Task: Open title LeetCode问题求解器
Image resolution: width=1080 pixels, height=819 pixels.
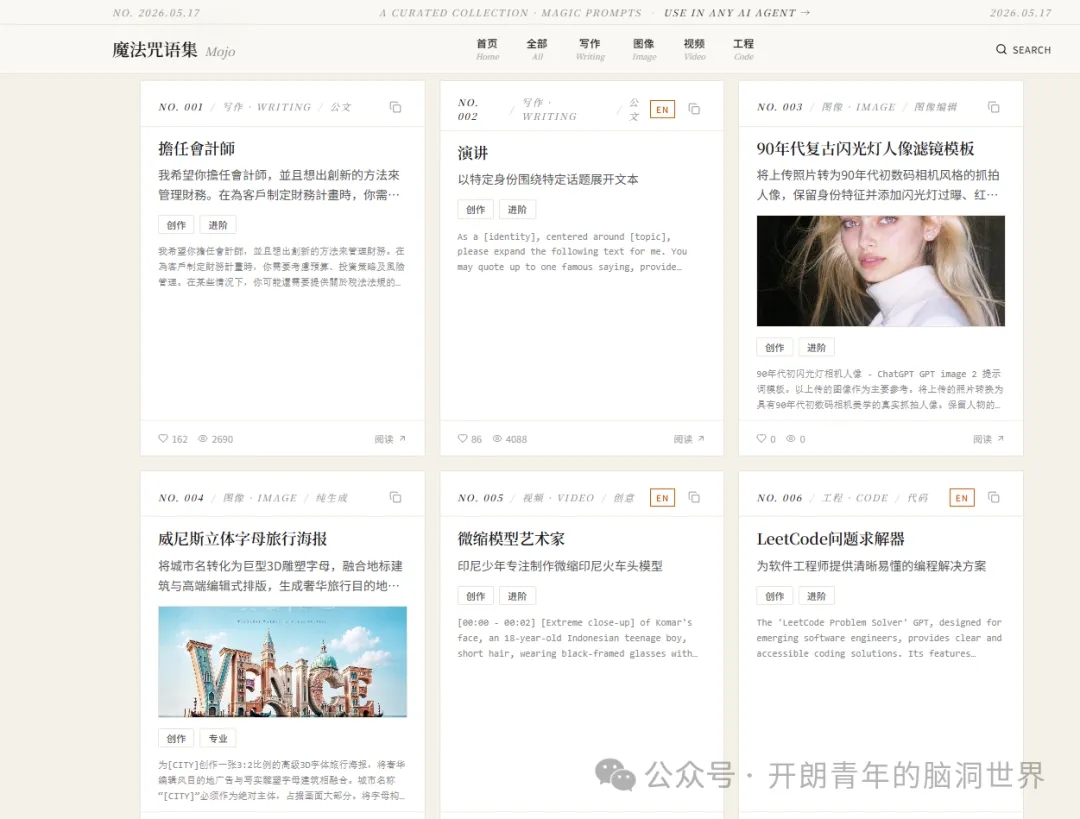Action: tap(831, 539)
